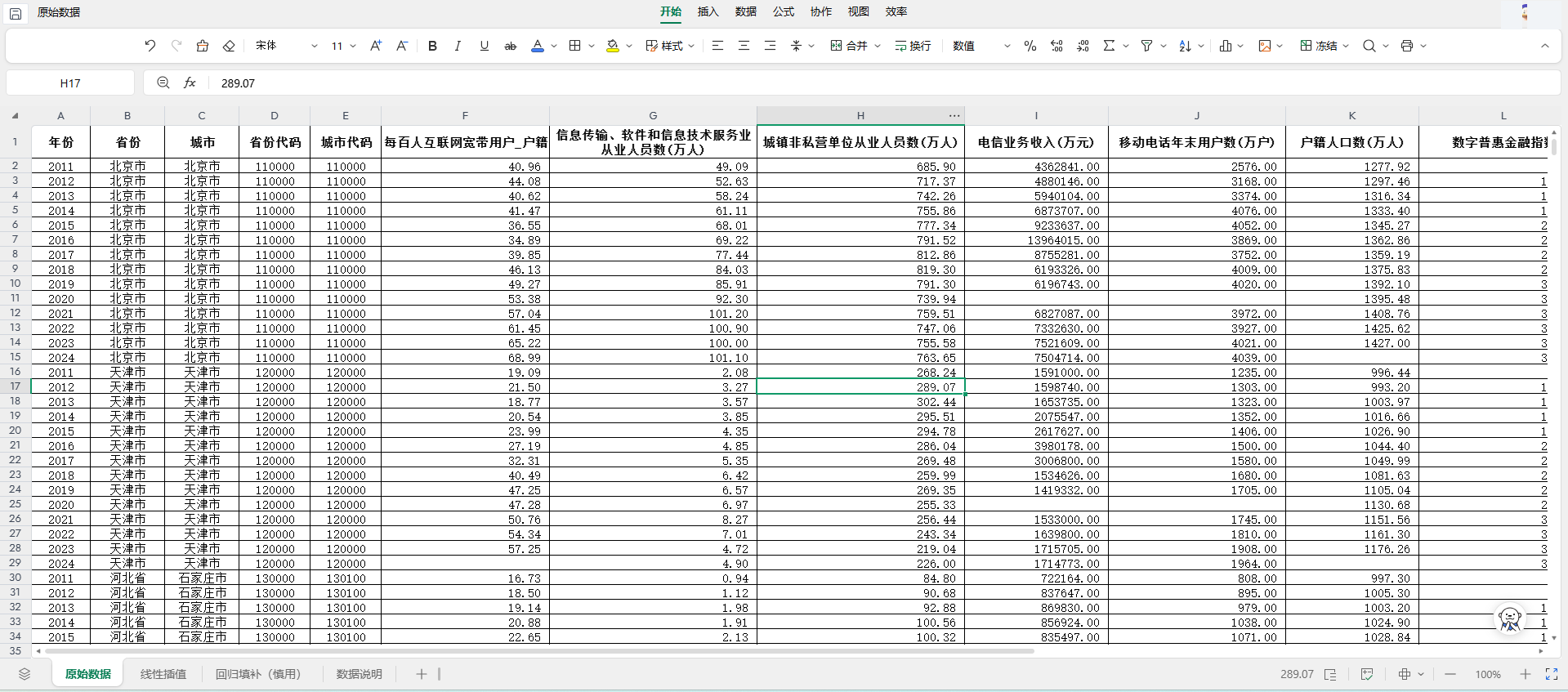Click the printer icon
This screenshot has height=692, width=1568.
pos(1407,46)
